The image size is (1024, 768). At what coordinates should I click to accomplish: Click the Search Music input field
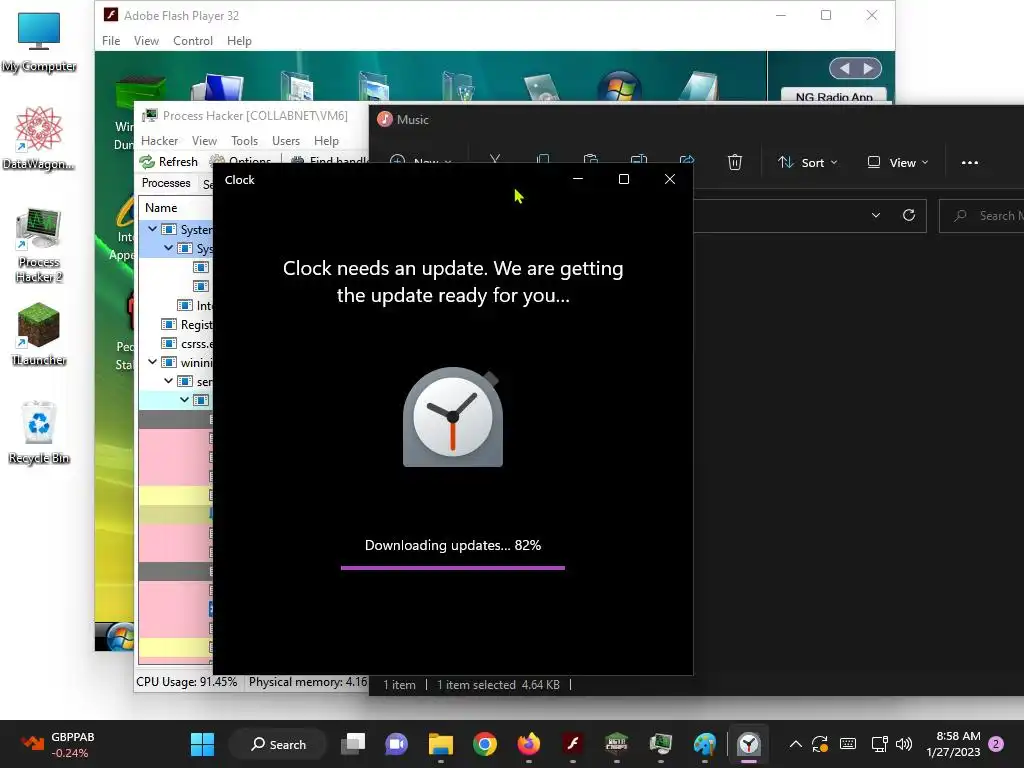(982, 216)
